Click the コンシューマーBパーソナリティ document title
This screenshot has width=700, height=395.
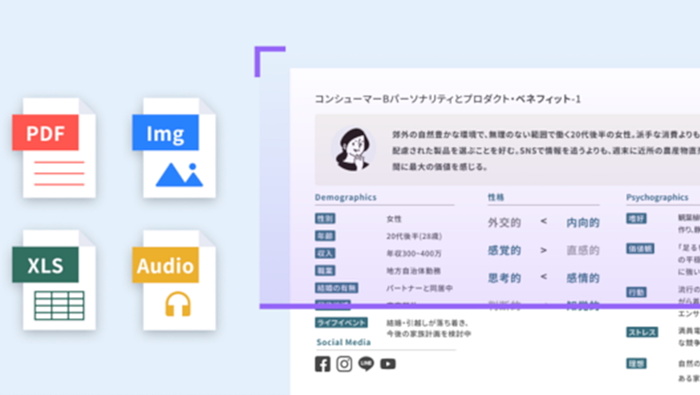(448, 99)
